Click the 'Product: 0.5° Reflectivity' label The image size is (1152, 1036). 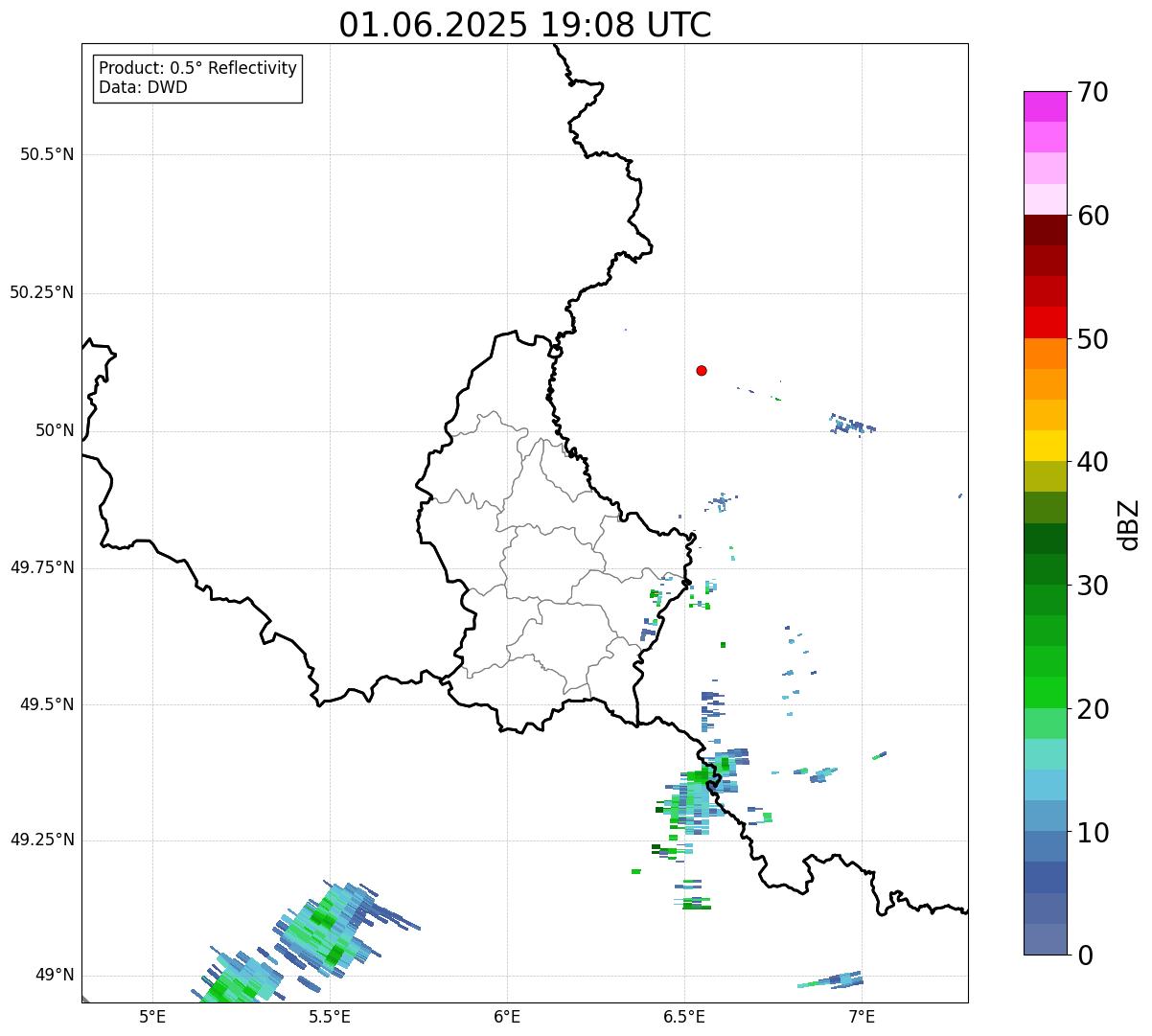coord(197,69)
